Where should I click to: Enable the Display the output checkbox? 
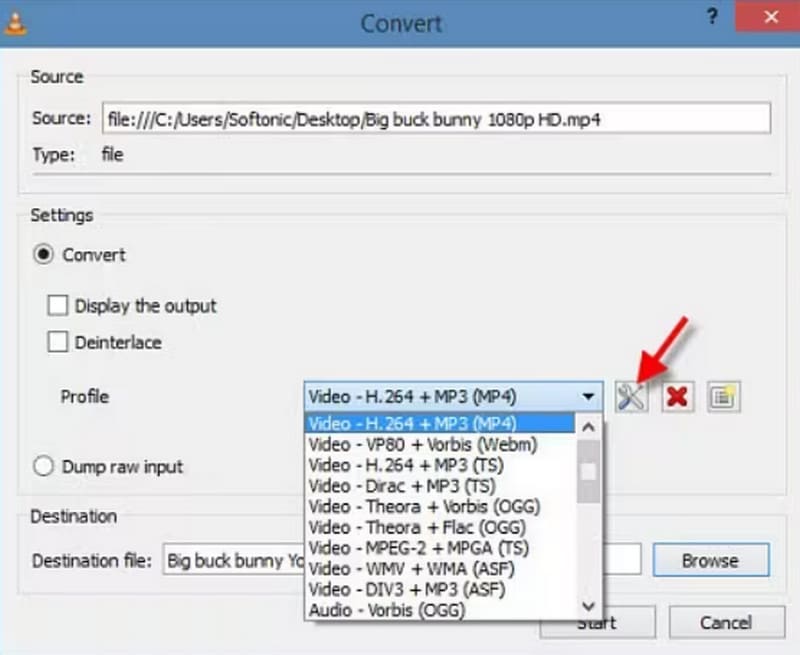[x=58, y=306]
